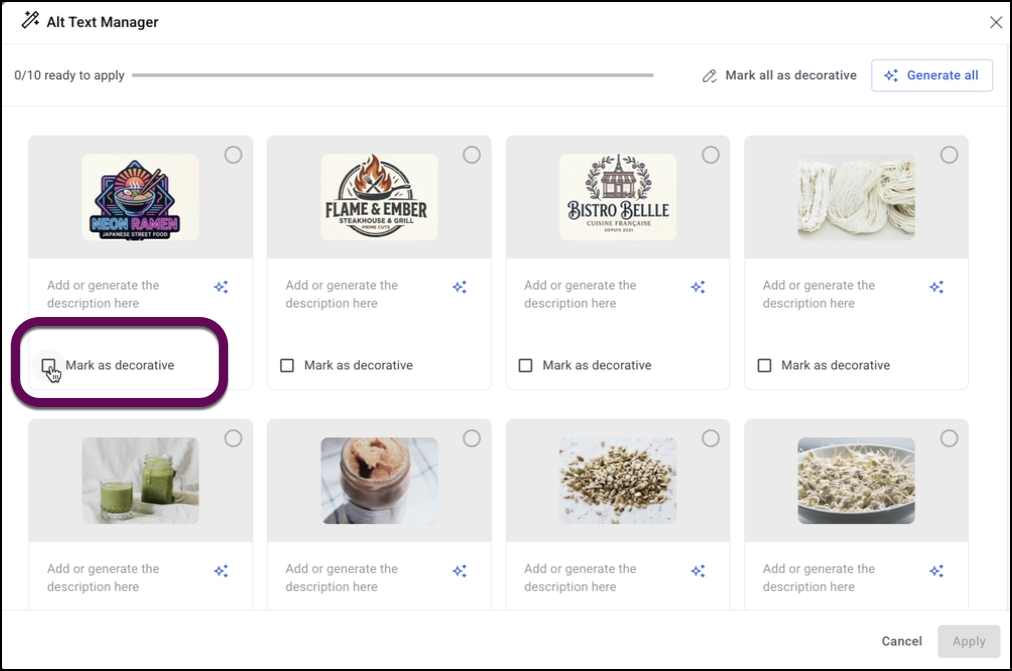Enable Mark as decorative for Bistro Bellle
This screenshot has width=1012, height=671.
click(x=525, y=365)
